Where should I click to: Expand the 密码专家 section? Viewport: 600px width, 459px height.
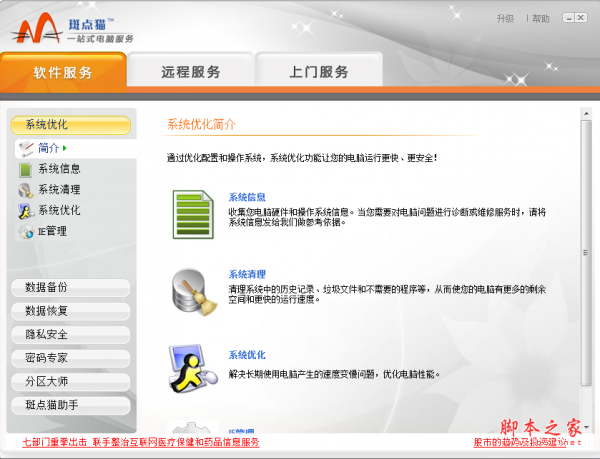point(71,358)
